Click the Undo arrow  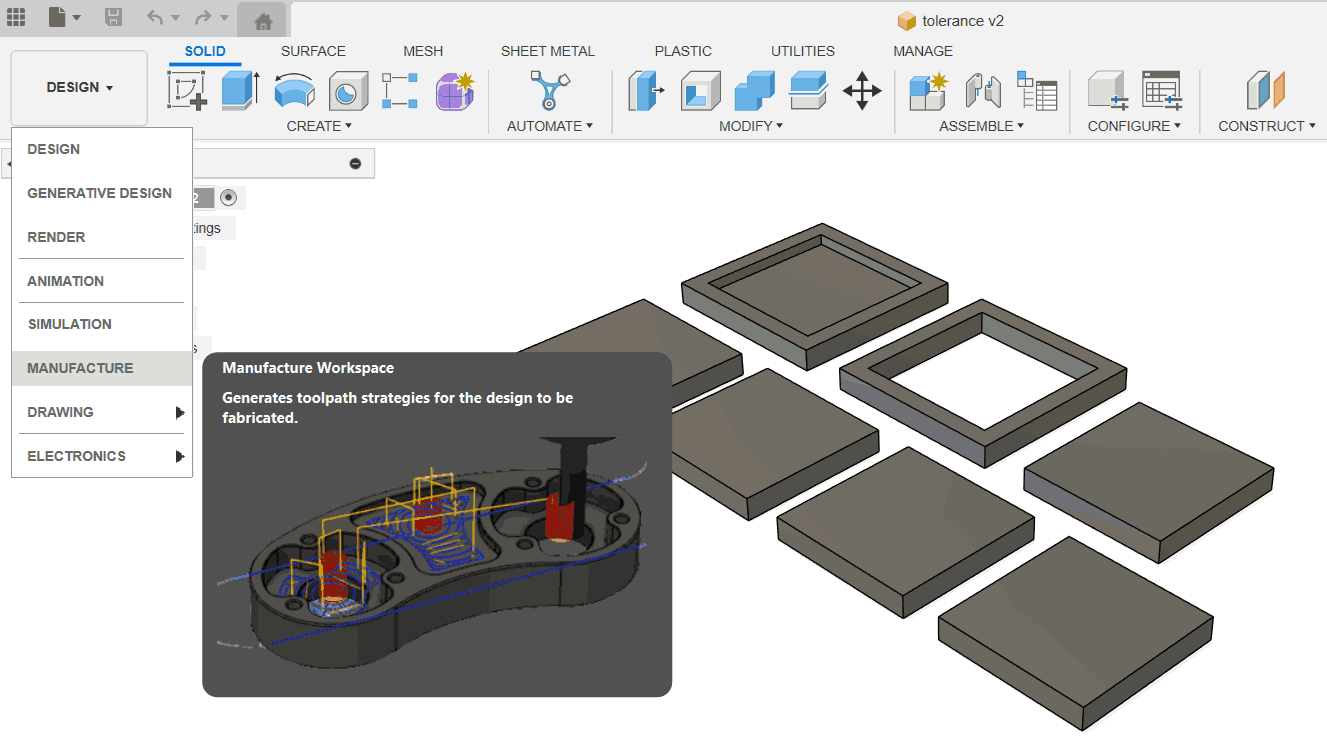click(155, 17)
